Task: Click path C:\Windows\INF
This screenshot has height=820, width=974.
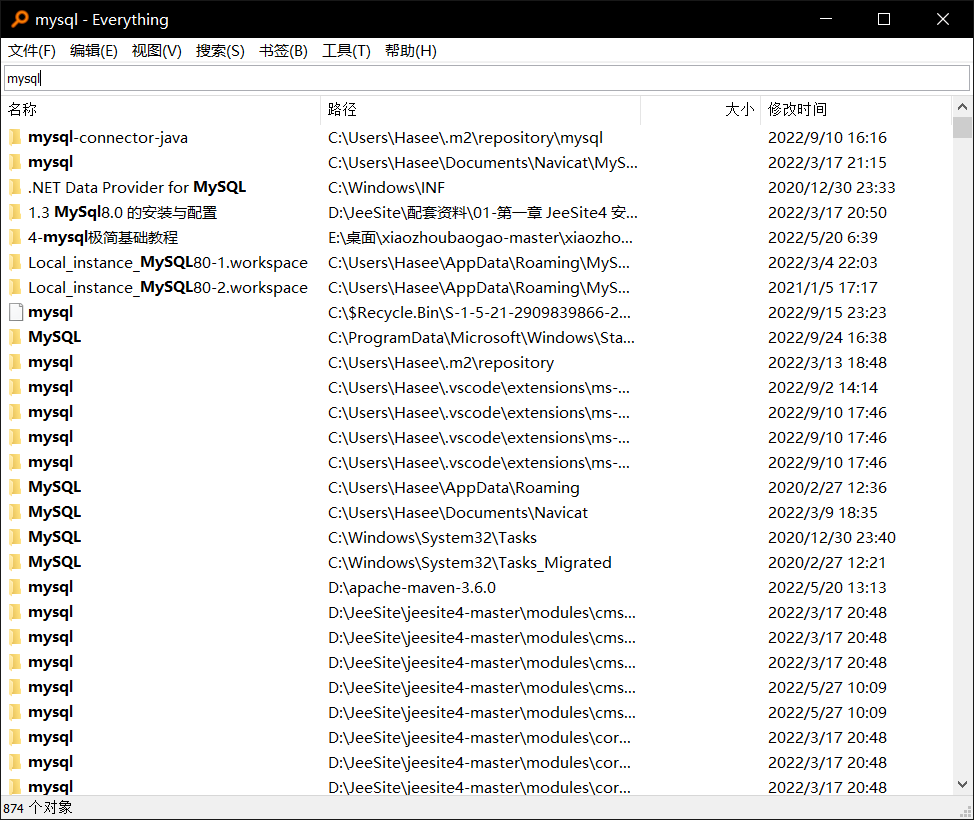Action: (386, 188)
